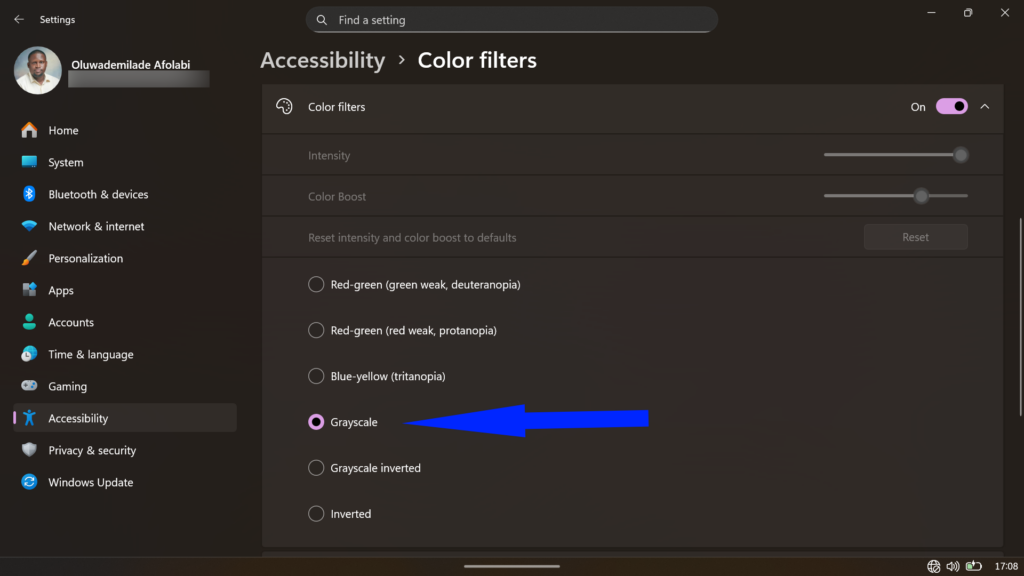Select the Inverted color filter
This screenshot has height=576, width=1024.
click(x=316, y=513)
